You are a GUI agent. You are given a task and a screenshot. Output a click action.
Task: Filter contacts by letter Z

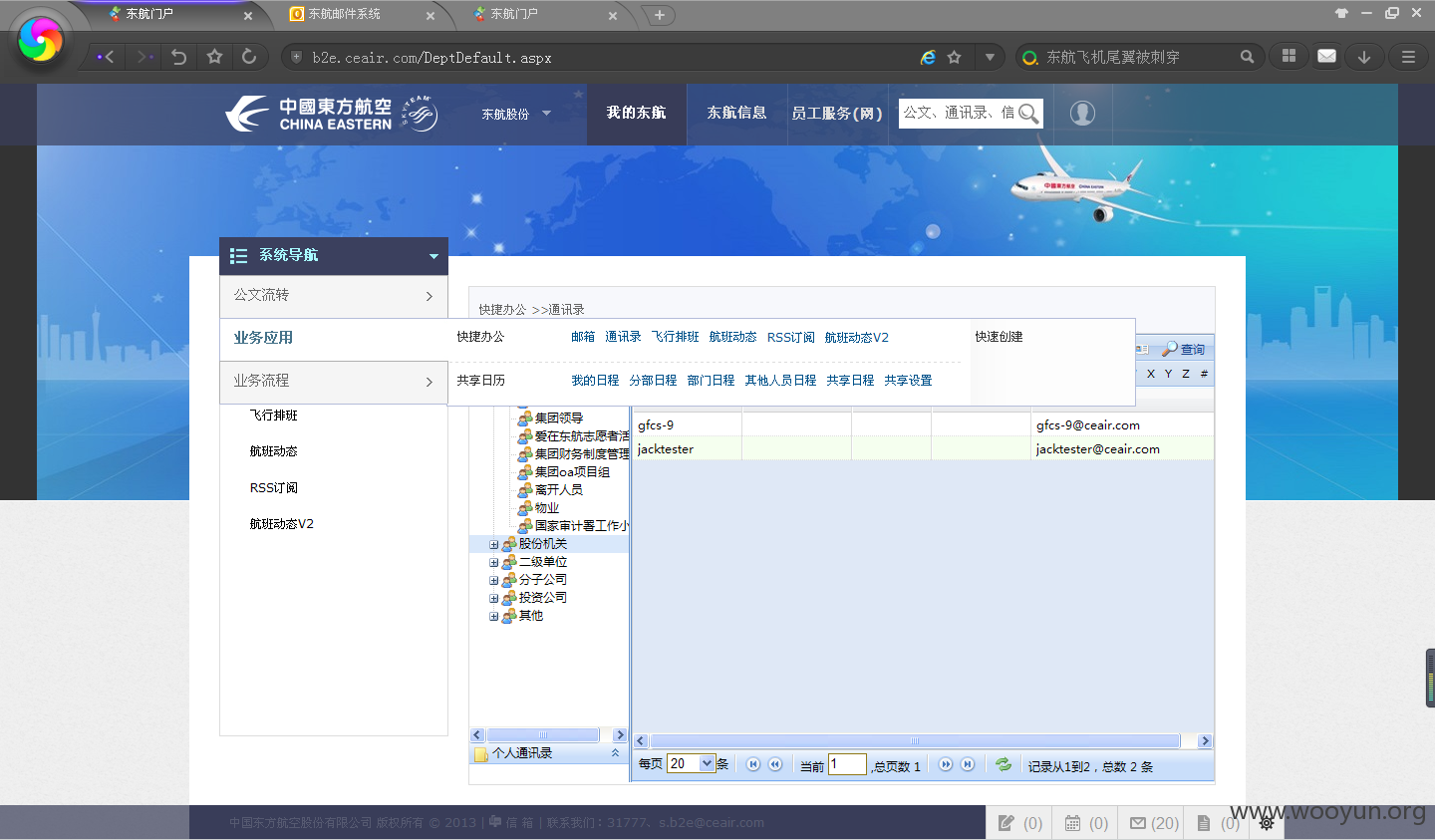point(1186,374)
